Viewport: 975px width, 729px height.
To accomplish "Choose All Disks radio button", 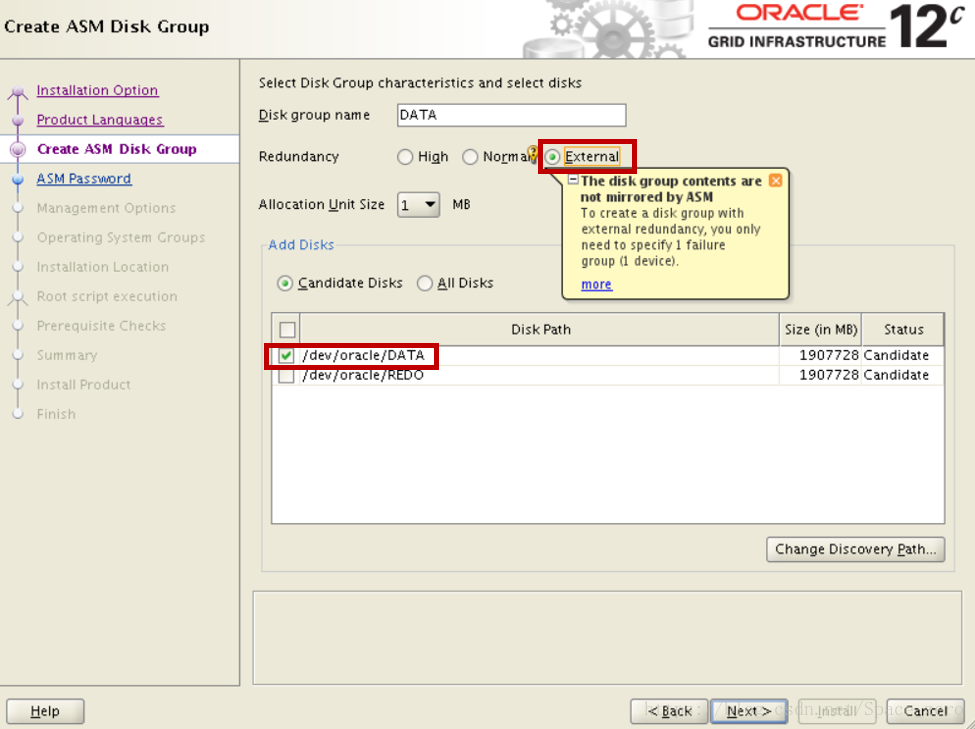I will pos(425,284).
